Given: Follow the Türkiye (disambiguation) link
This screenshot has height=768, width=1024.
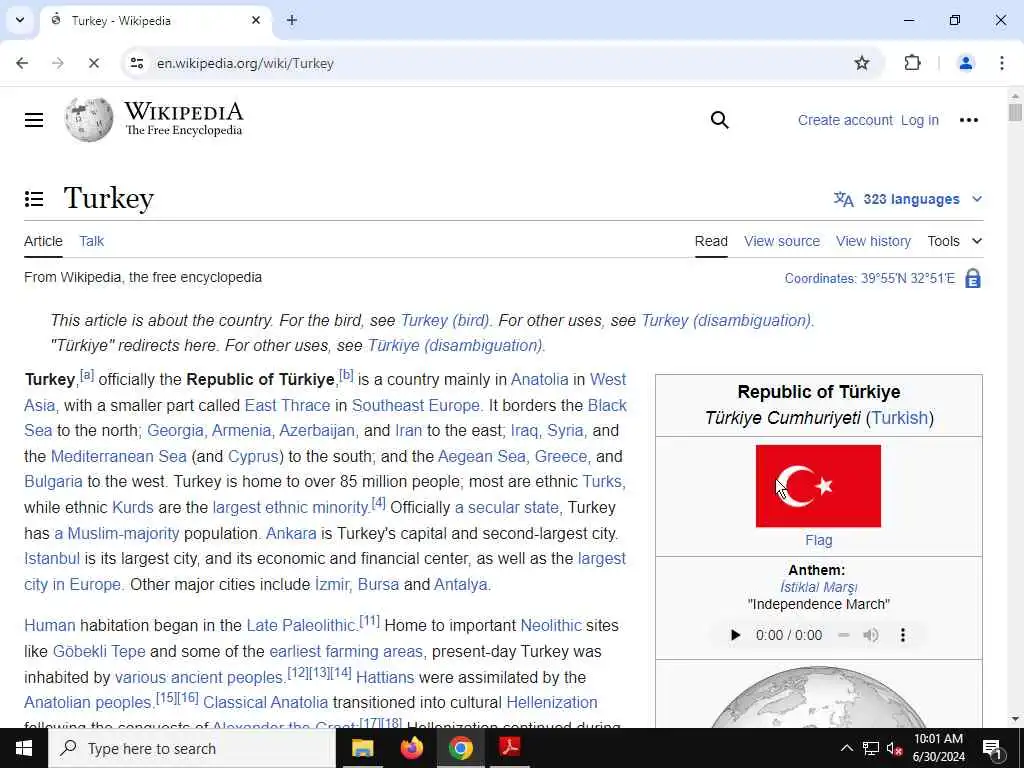Looking at the screenshot, I should [x=455, y=345].
